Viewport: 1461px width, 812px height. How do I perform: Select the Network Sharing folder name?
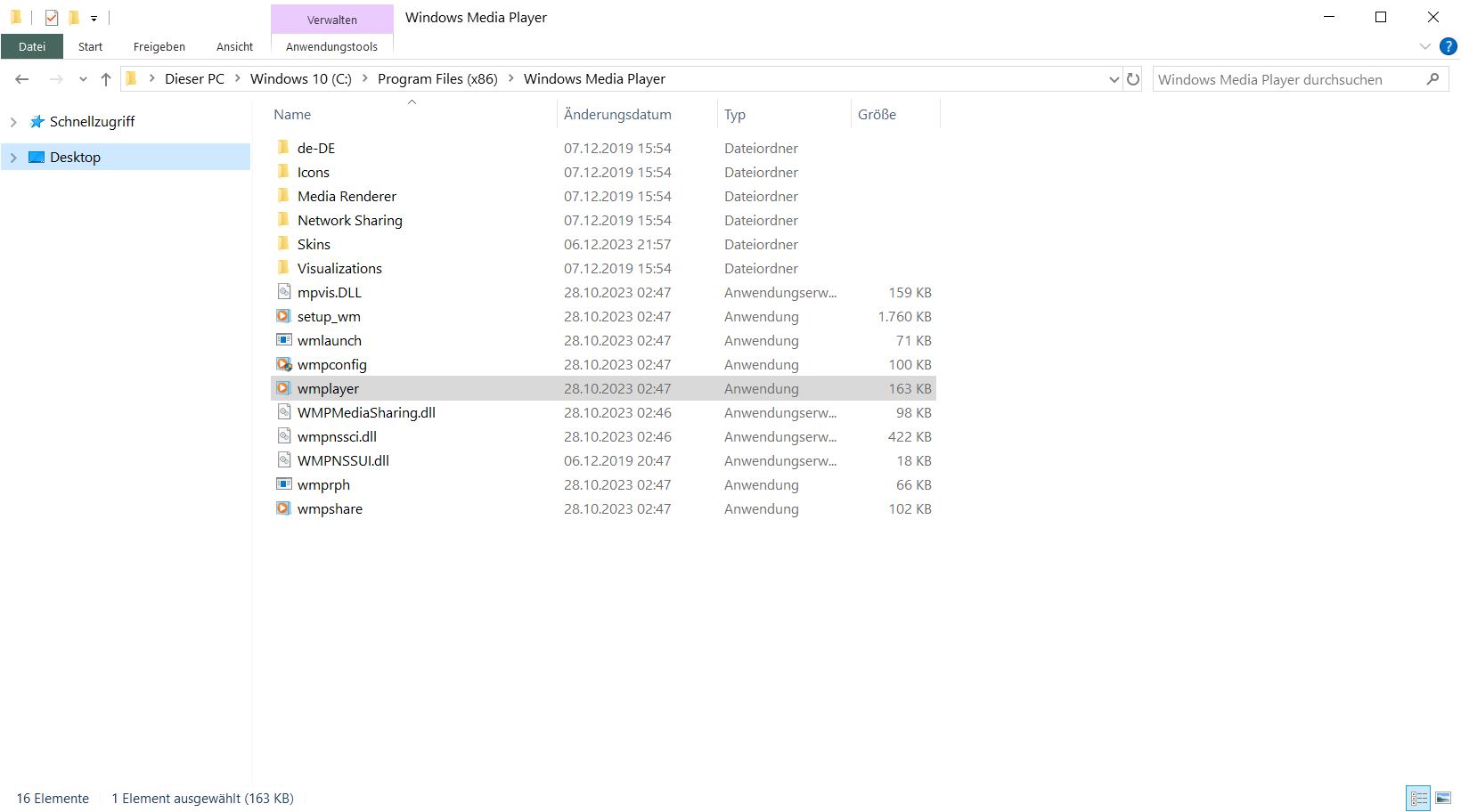350,221
